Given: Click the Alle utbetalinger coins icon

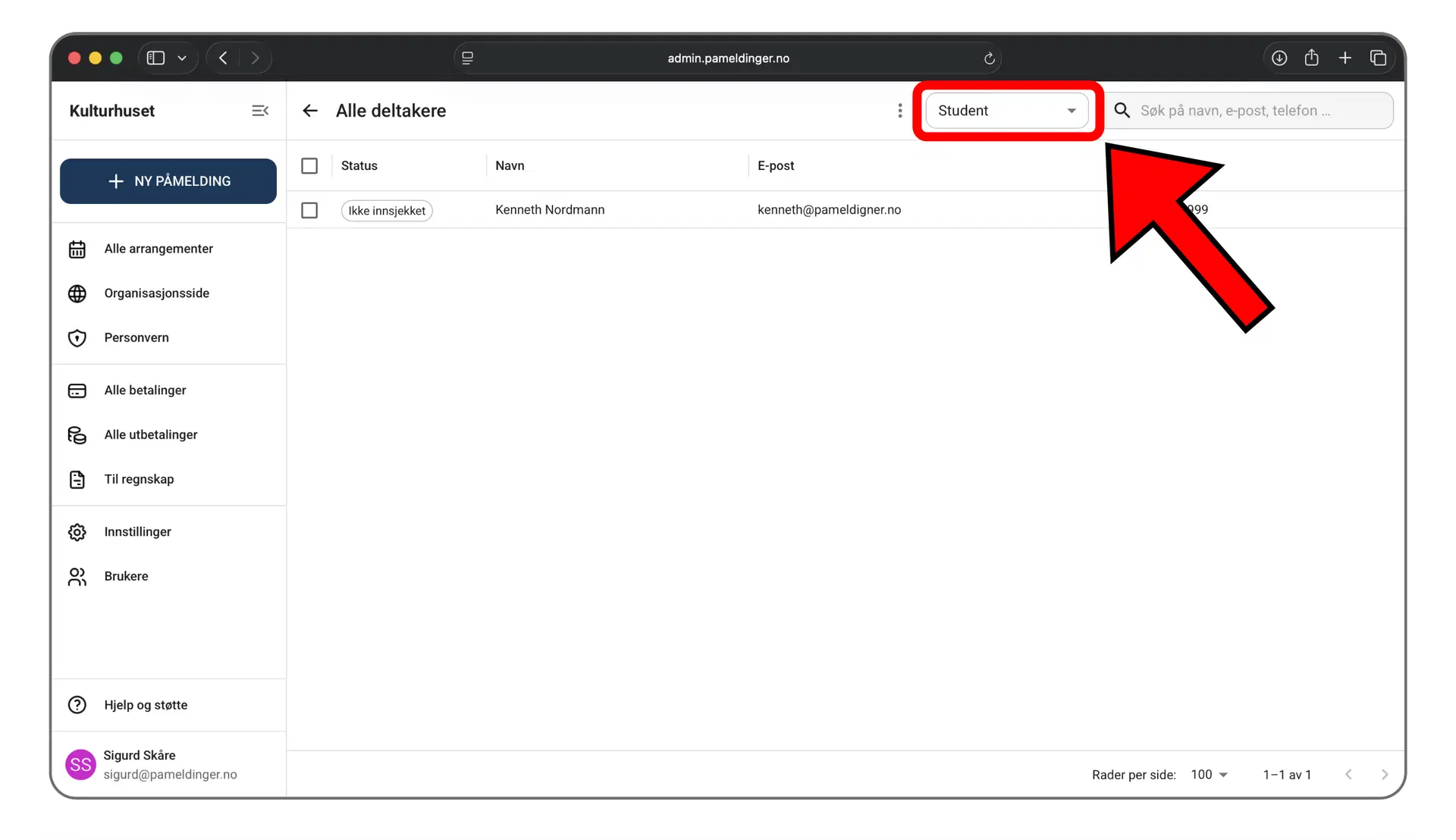Looking at the screenshot, I should click(x=77, y=435).
